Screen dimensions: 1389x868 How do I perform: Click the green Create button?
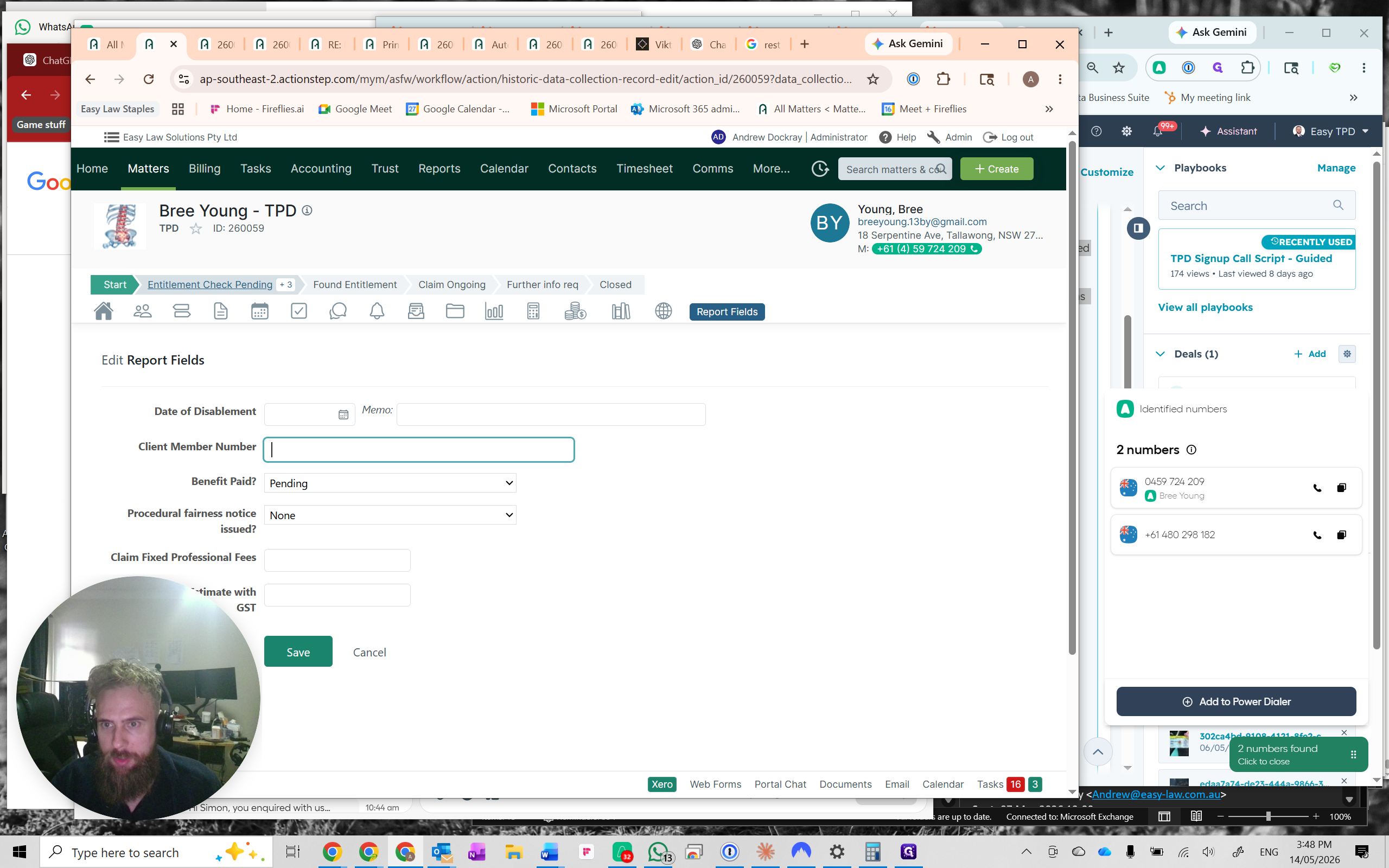[996, 169]
